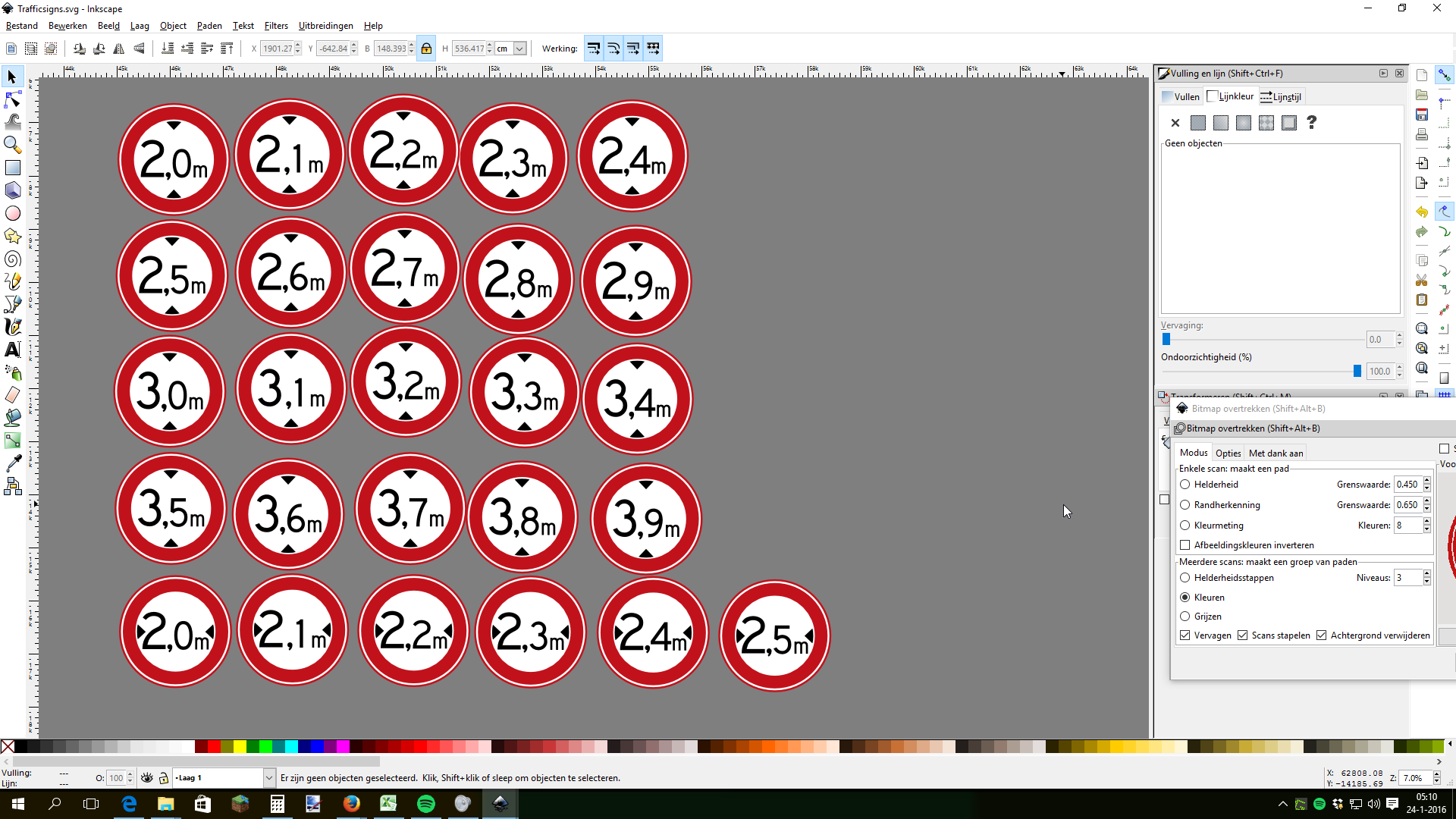
Task: Select the Grijzen radio button
Action: click(x=1185, y=617)
